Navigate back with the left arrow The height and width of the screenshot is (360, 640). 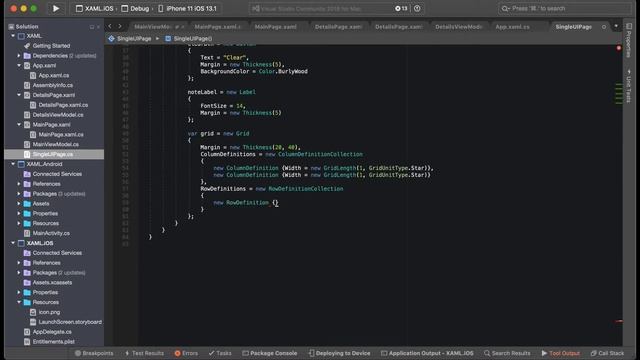pyautogui.click(x=110, y=26)
